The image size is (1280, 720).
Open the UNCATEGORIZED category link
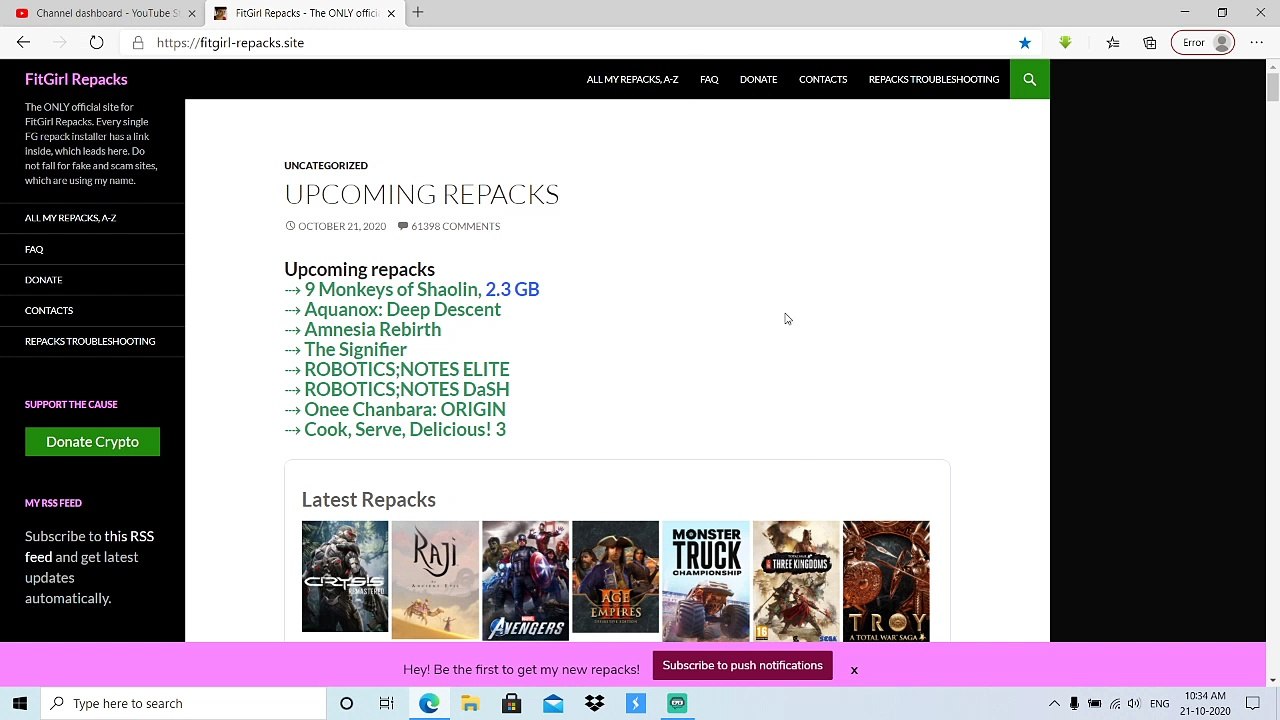tap(326, 165)
